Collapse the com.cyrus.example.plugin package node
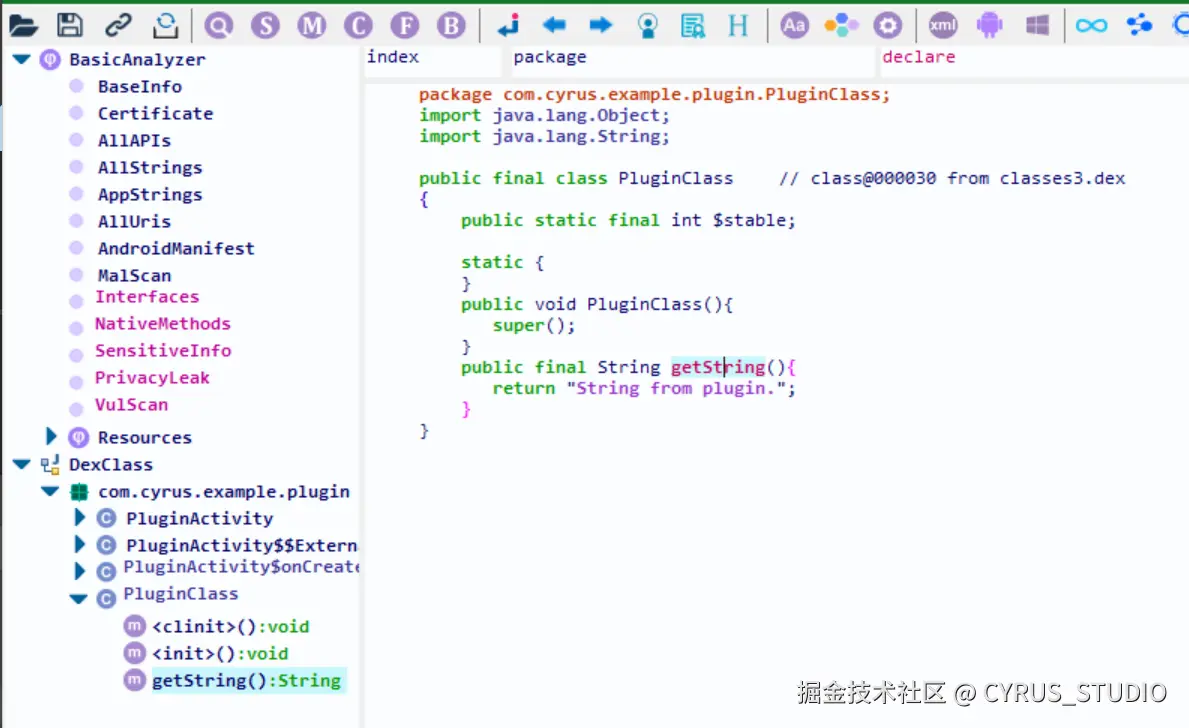This screenshot has width=1189, height=728. tap(50, 491)
